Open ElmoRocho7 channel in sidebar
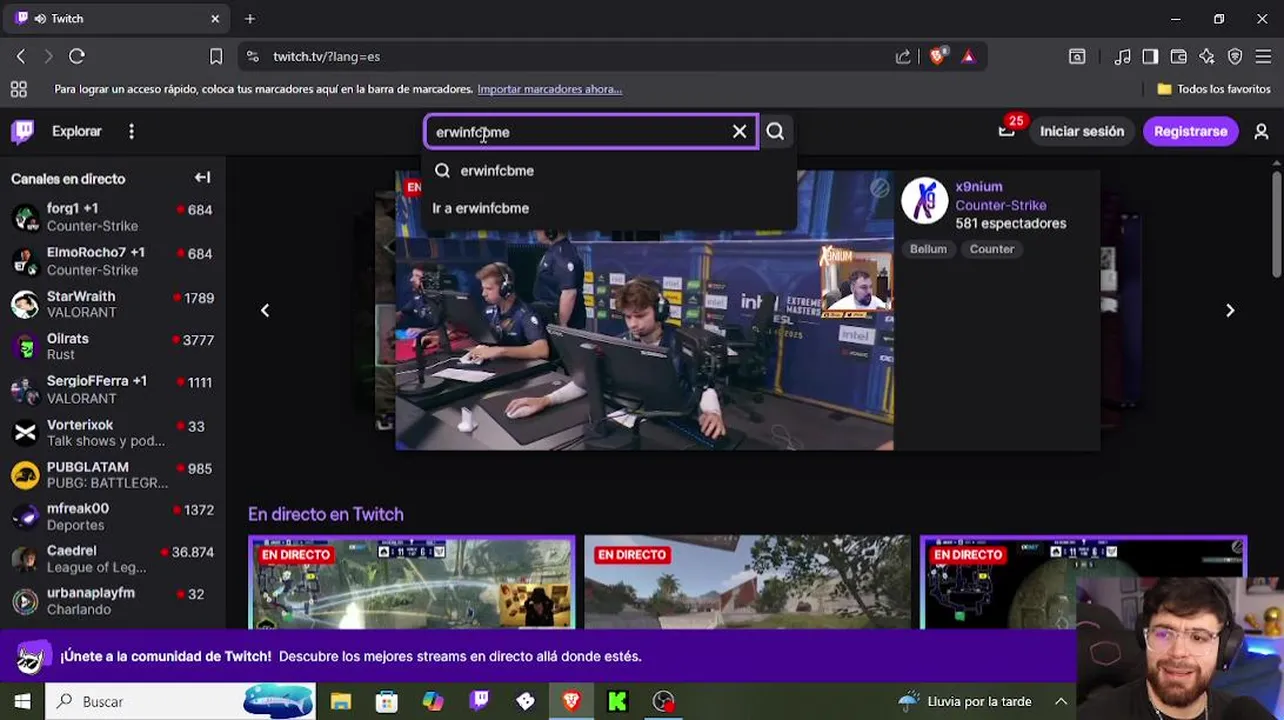Screen dimensions: 1284x720 (x=112, y=261)
